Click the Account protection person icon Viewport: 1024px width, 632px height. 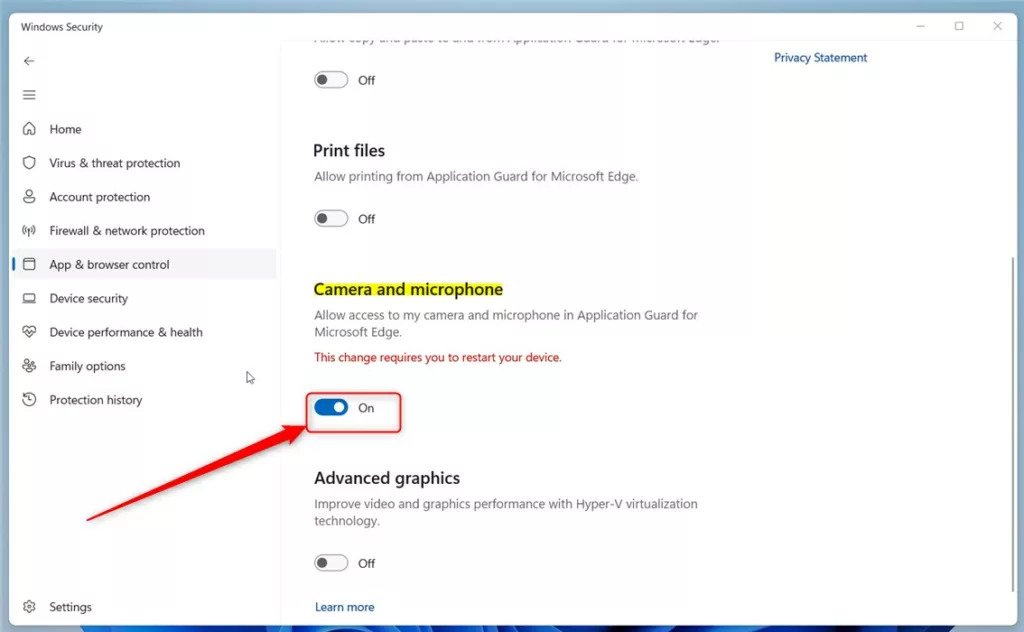pos(29,197)
